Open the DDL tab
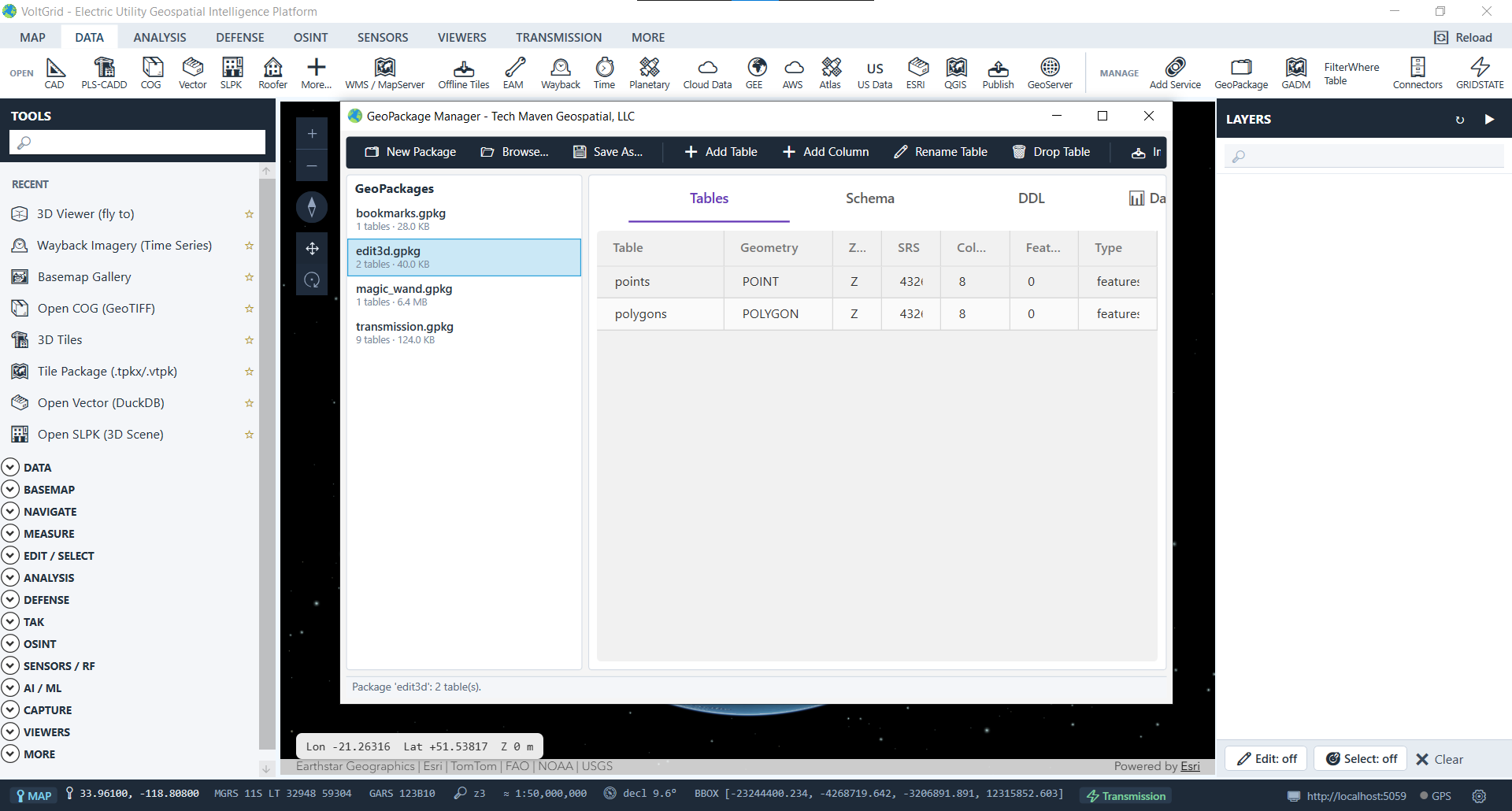The width and height of the screenshot is (1512, 811). pyautogui.click(x=1032, y=198)
